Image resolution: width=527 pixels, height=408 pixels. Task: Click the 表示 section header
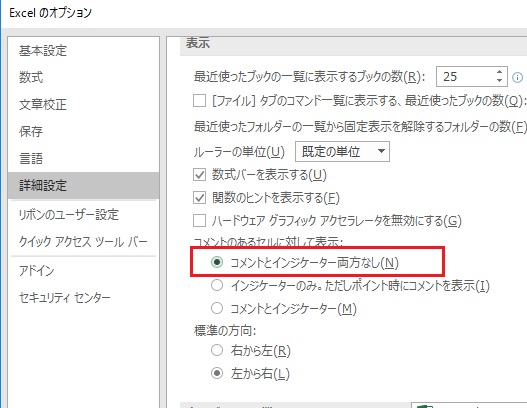pos(198,43)
